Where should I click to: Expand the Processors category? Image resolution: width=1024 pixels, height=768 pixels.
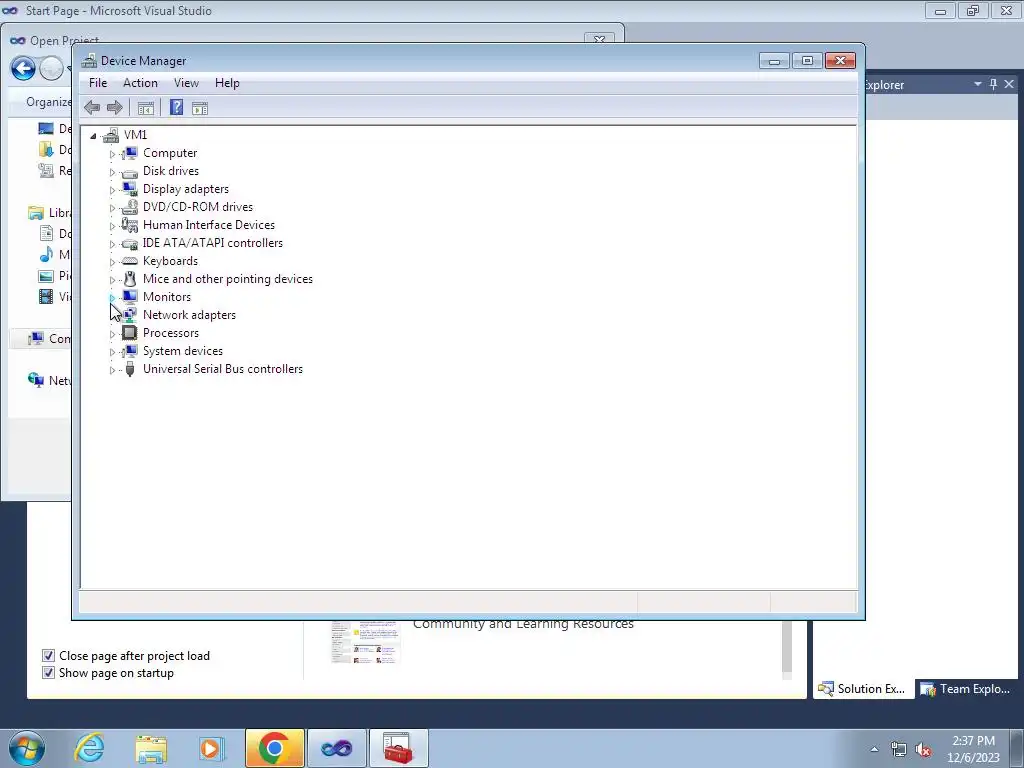point(112,334)
